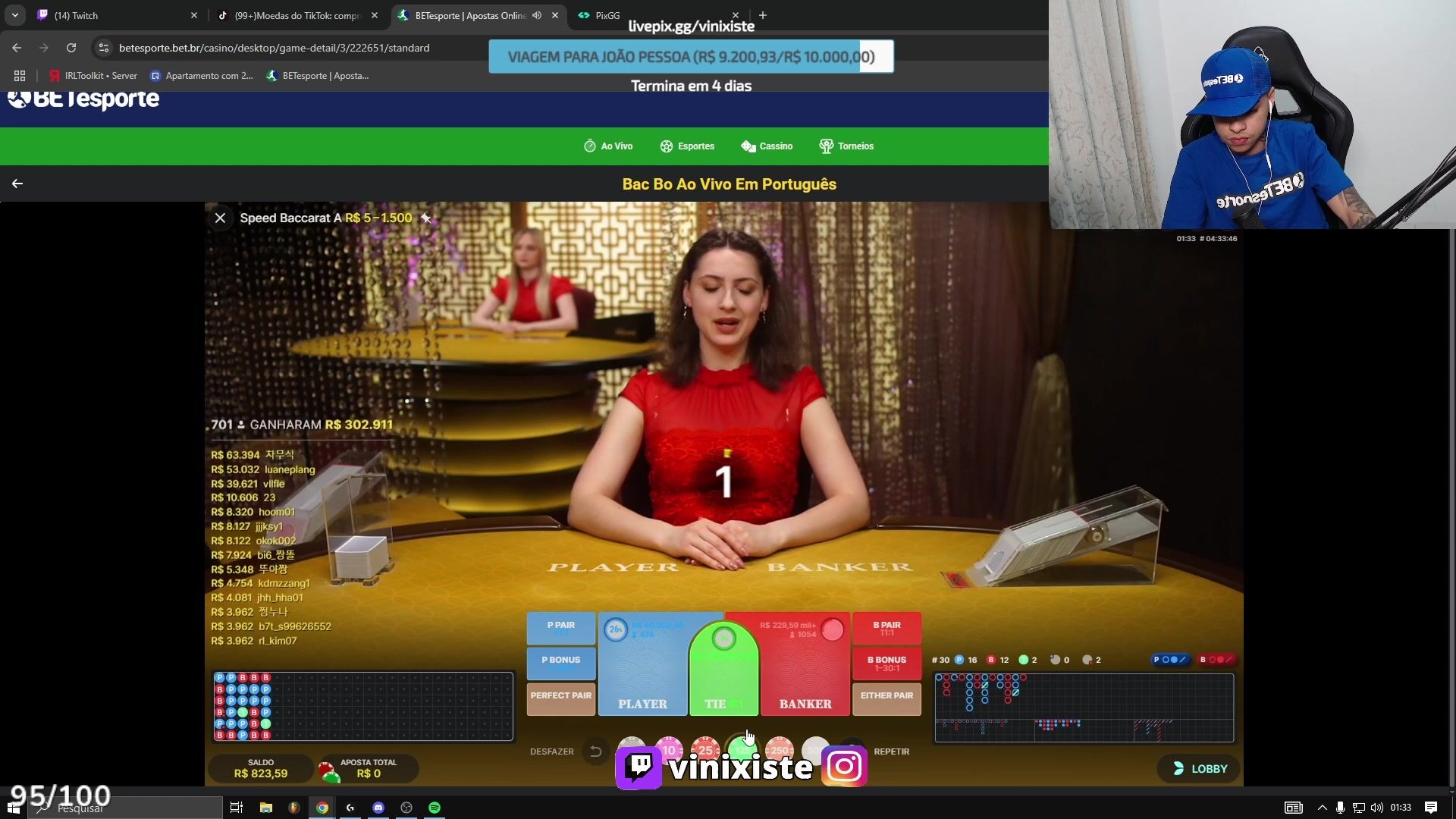The width and height of the screenshot is (1456, 819).
Task: Click the undo (Desfazer) arrow button
Action: tap(595, 752)
